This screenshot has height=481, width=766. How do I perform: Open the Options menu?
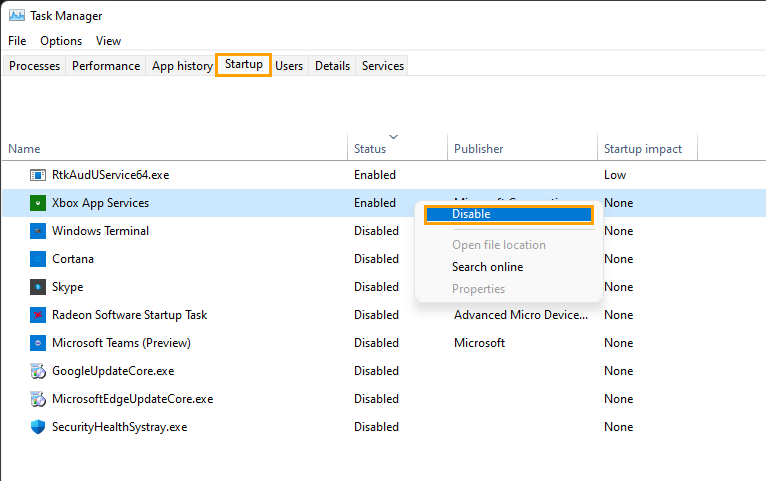point(61,41)
